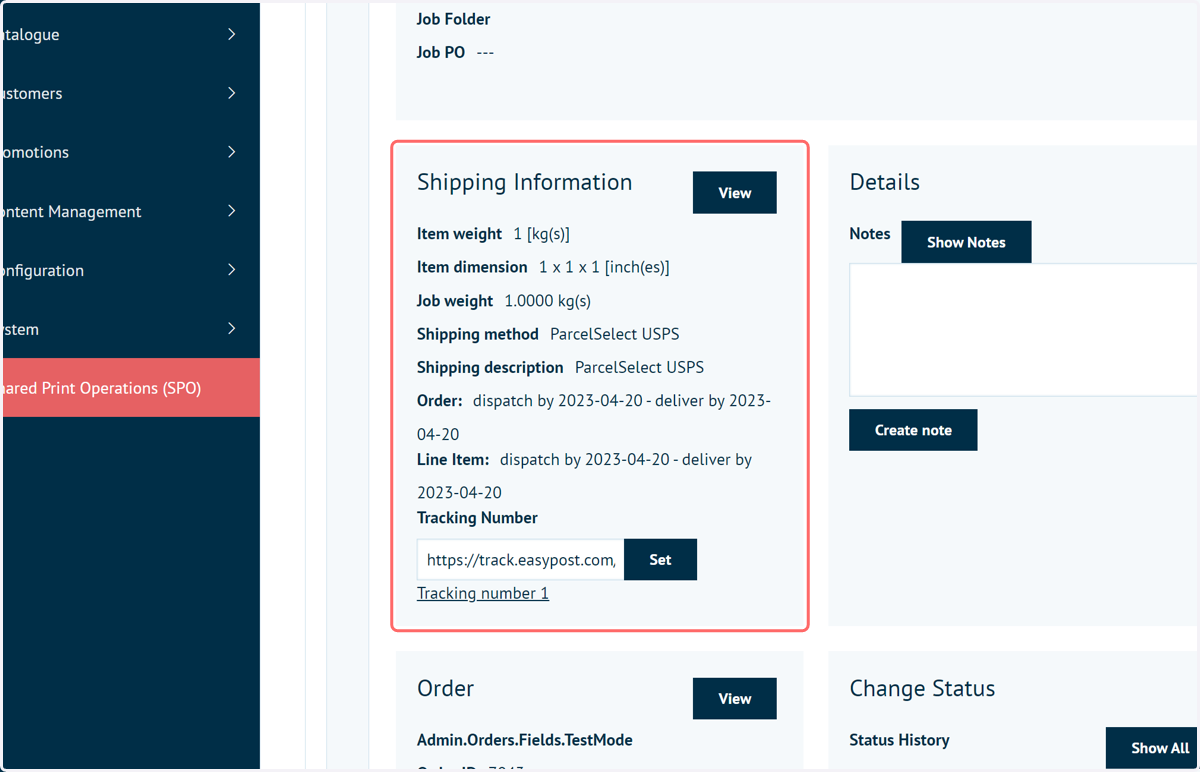This screenshot has height=772, width=1200.
Task: Open Shared Print Operations (SPO) menu
Action: pos(130,388)
